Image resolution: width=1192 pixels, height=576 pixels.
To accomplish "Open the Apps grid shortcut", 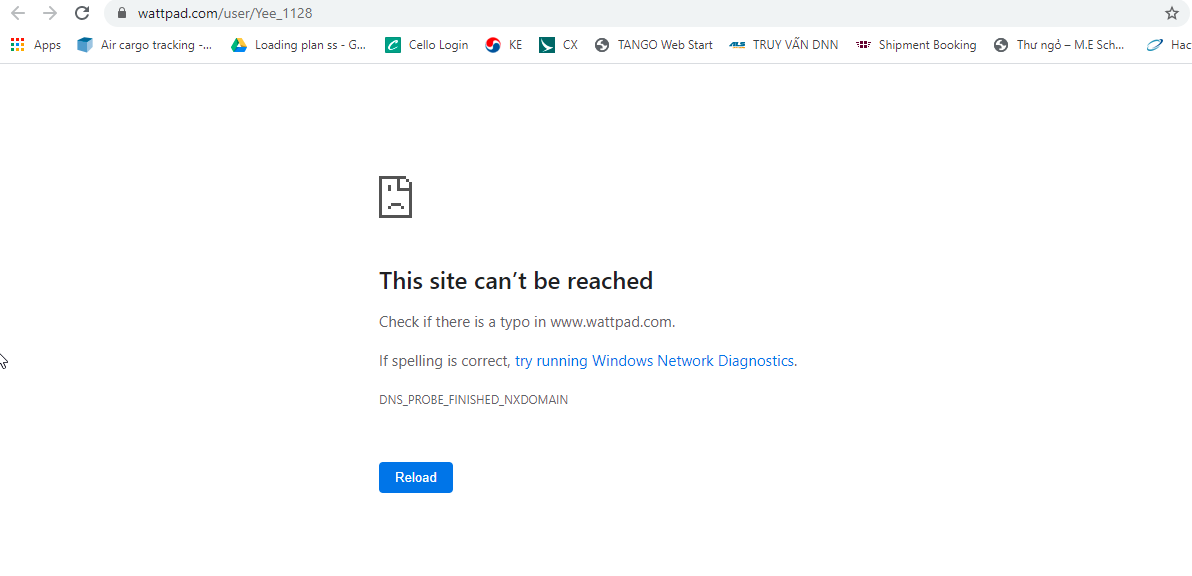I will click(35, 45).
